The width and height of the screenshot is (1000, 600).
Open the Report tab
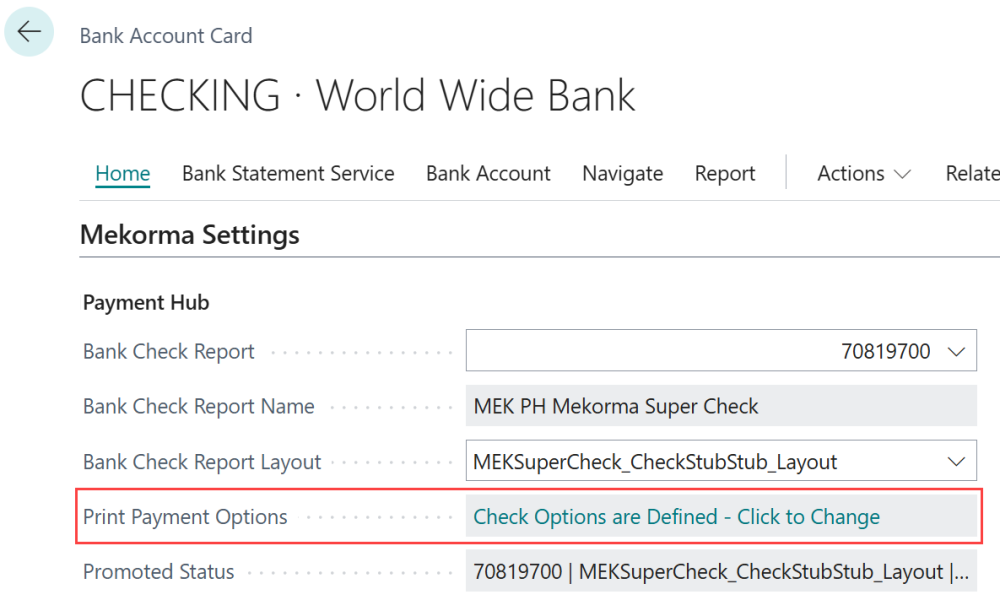pyautogui.click(x=724, y=173)
